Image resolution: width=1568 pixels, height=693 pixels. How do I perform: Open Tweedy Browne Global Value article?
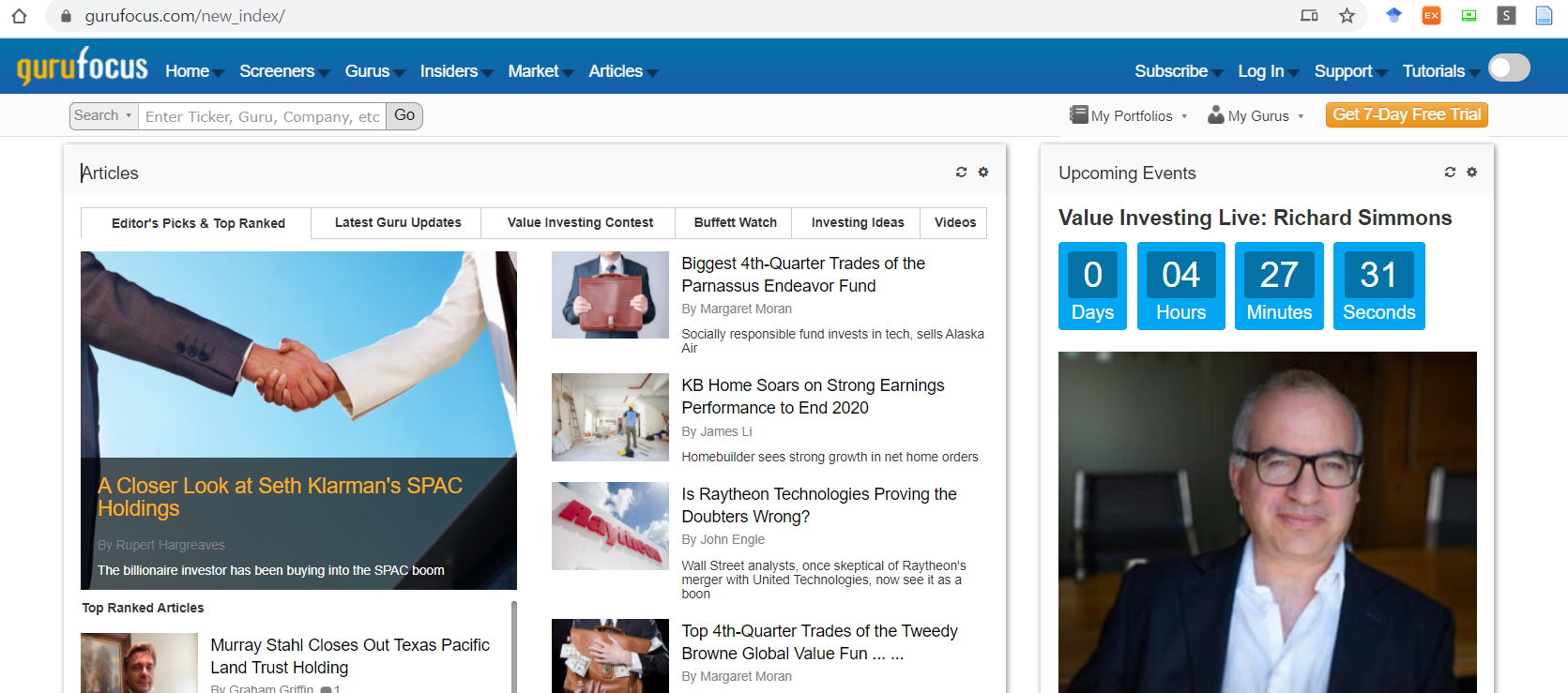tap(819, 642)
